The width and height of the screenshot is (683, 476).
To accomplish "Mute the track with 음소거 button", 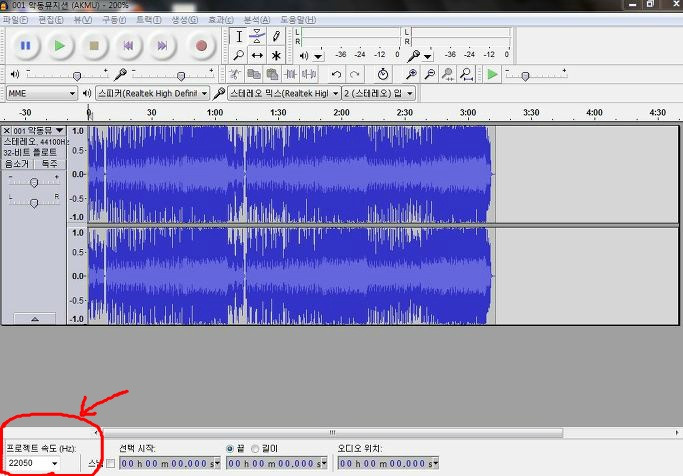I will click(17, 164).
